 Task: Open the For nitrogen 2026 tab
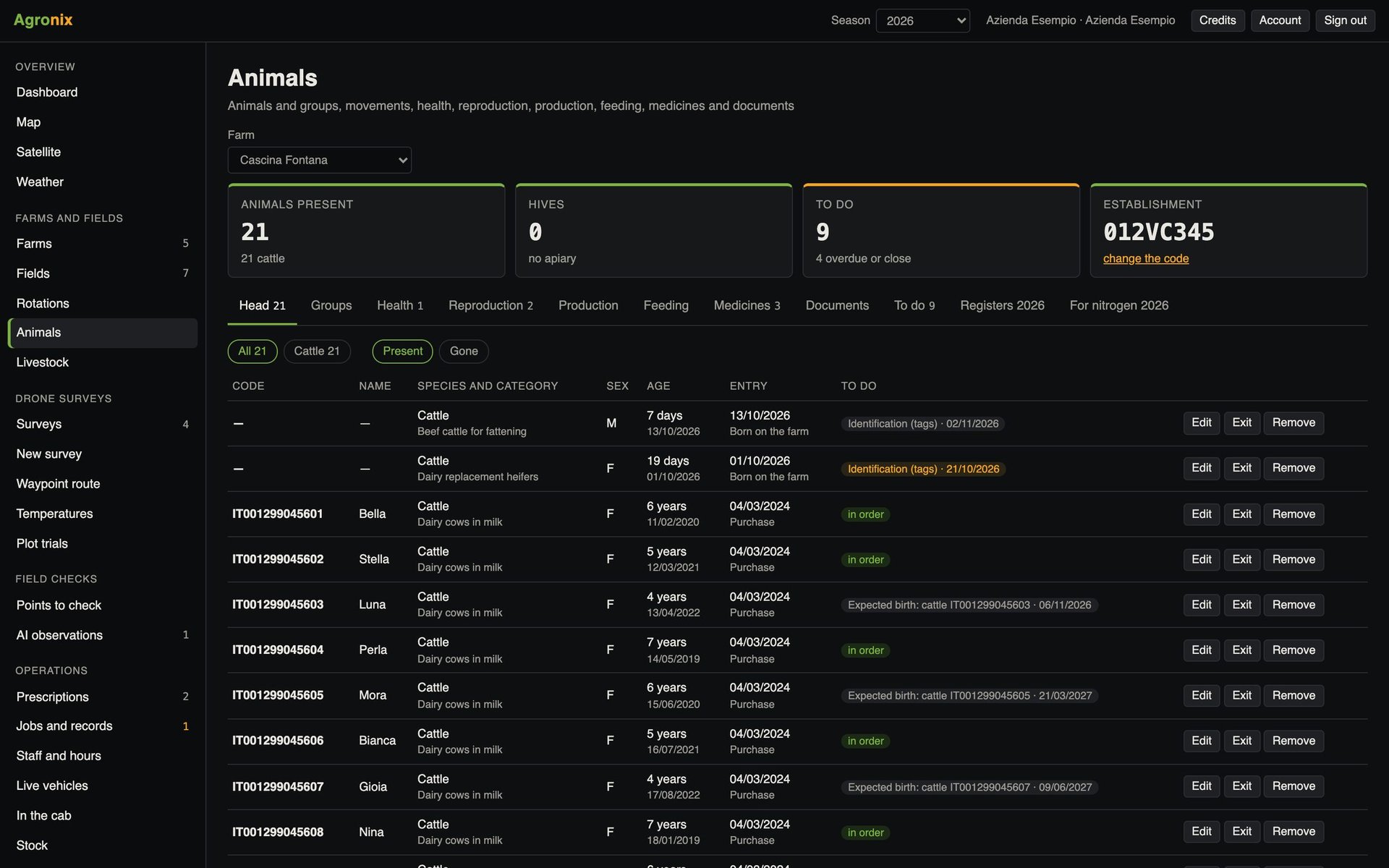tap(1118, 305)
